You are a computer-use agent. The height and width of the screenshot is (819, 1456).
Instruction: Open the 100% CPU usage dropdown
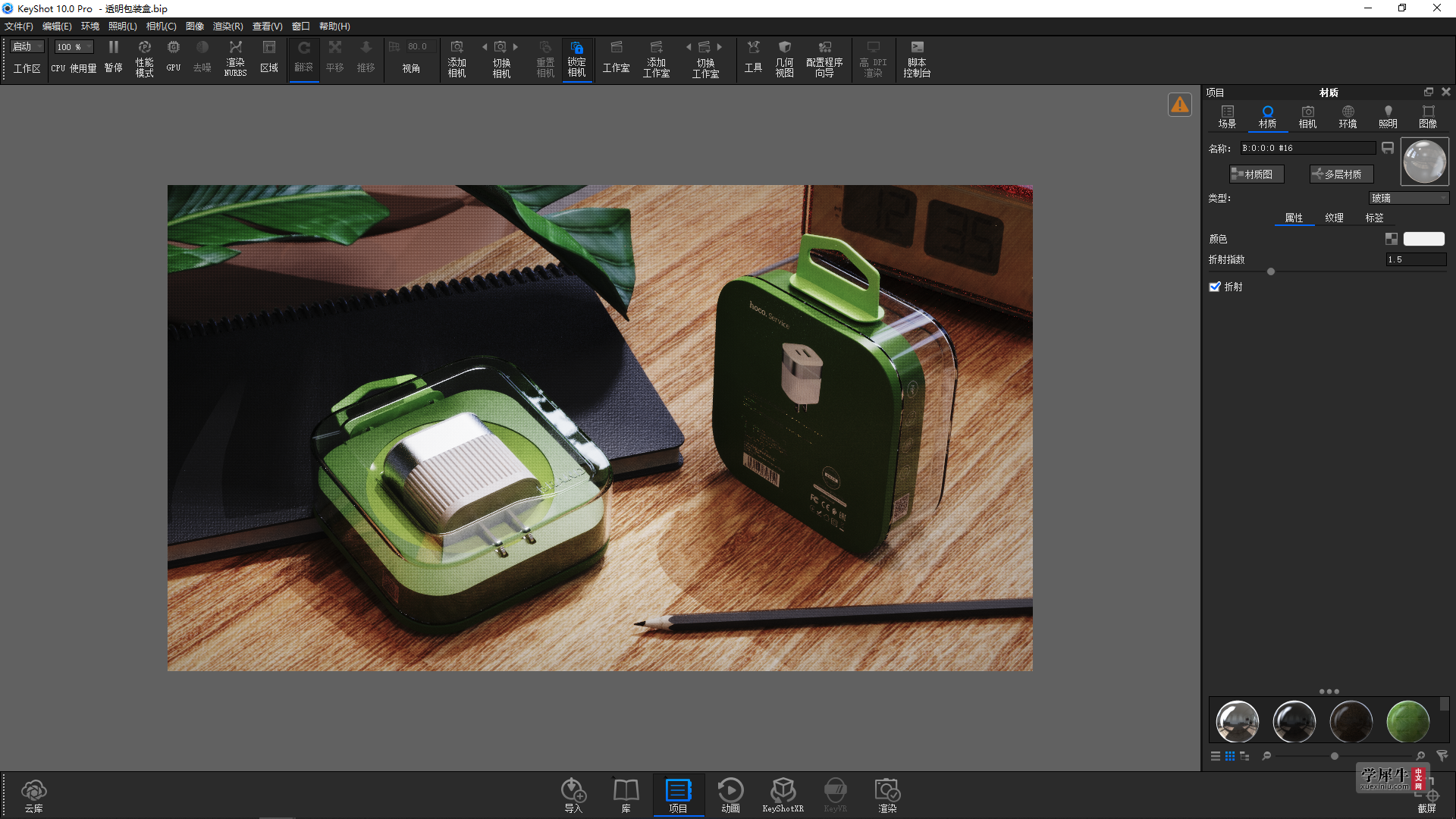click(74, 47)
